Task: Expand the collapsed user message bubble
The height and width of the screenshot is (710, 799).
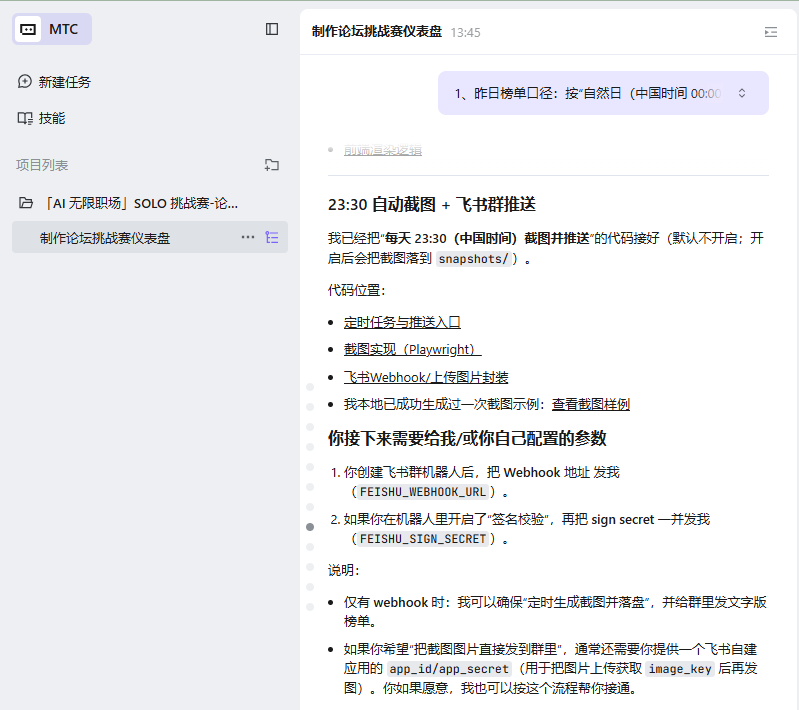Action: 742,93
